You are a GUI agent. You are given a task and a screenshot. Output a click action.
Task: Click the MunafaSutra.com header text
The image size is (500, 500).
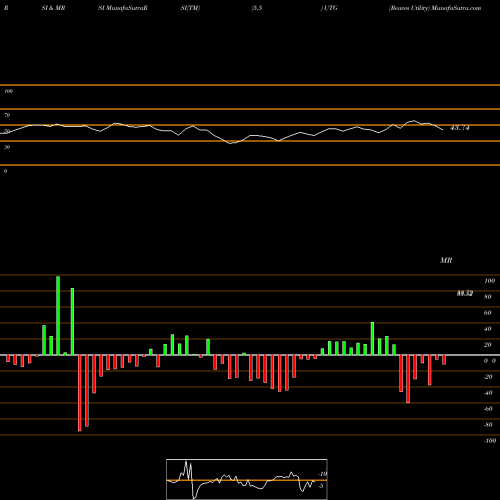coord(456,8)
